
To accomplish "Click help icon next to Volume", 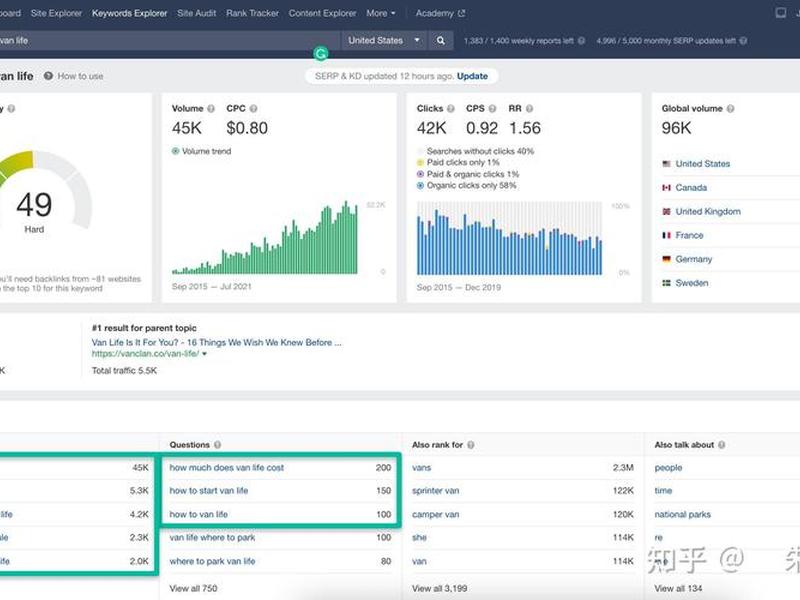I will [211, 109].
